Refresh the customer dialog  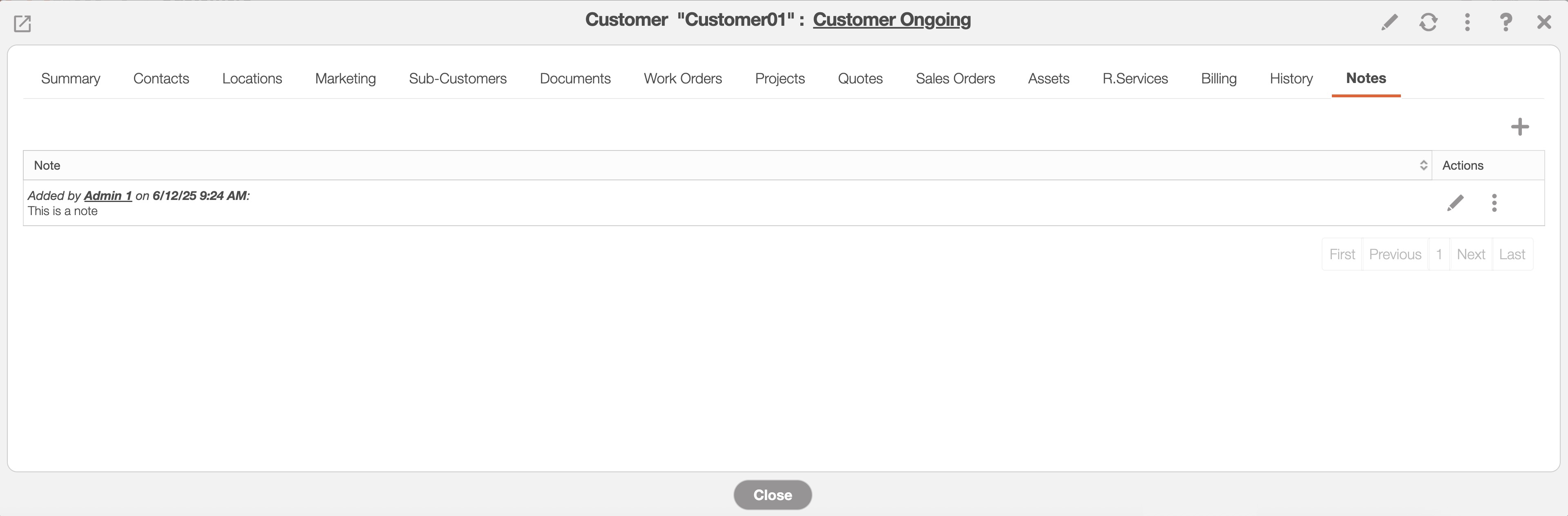(x=1428, y=22)
